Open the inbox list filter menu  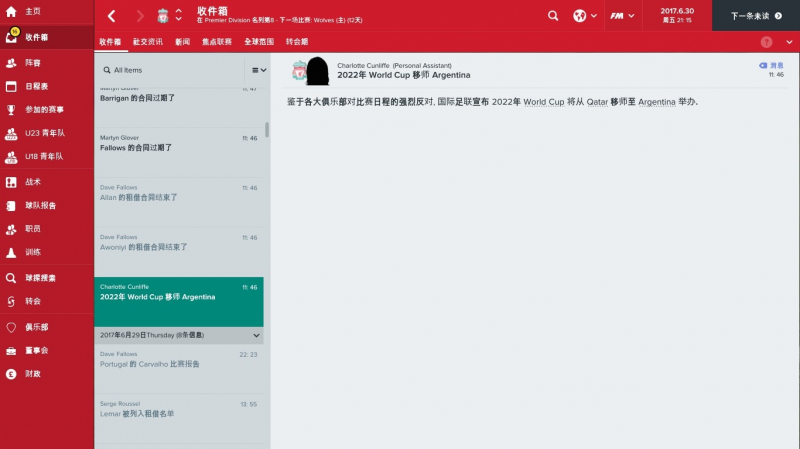[259, 70]
